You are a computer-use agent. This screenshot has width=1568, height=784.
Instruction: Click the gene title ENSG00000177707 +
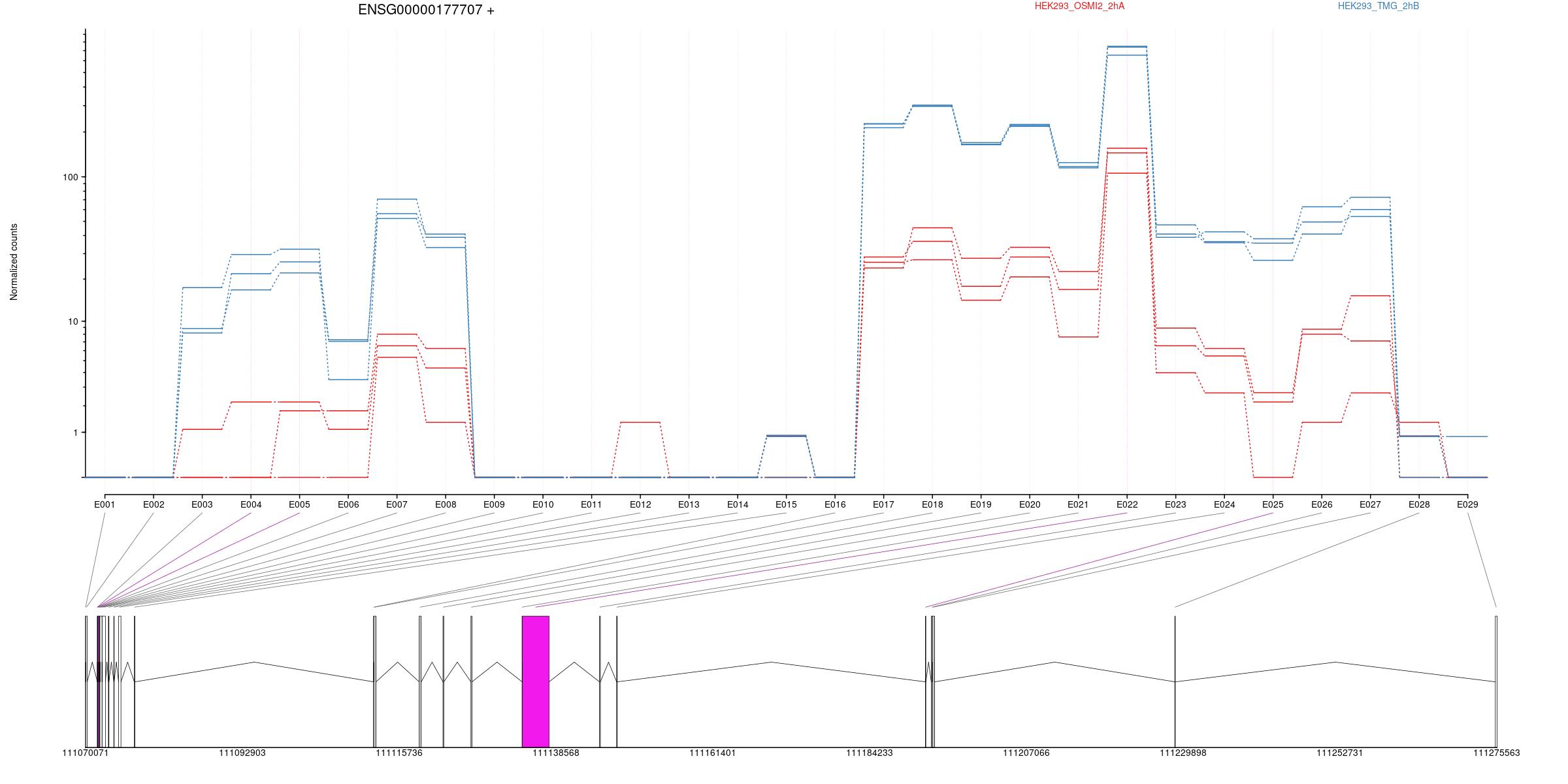(426, 10)
